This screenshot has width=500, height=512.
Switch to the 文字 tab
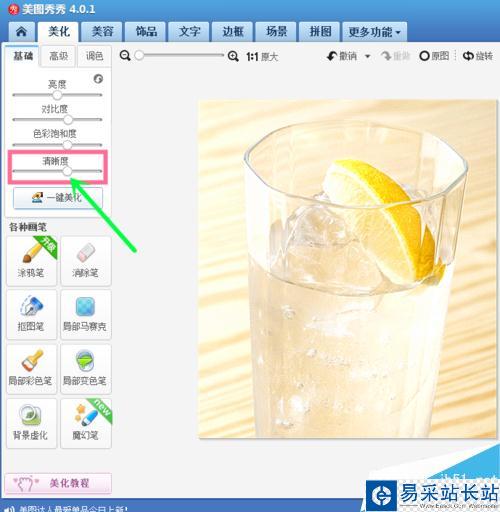[x=189, y=32]
